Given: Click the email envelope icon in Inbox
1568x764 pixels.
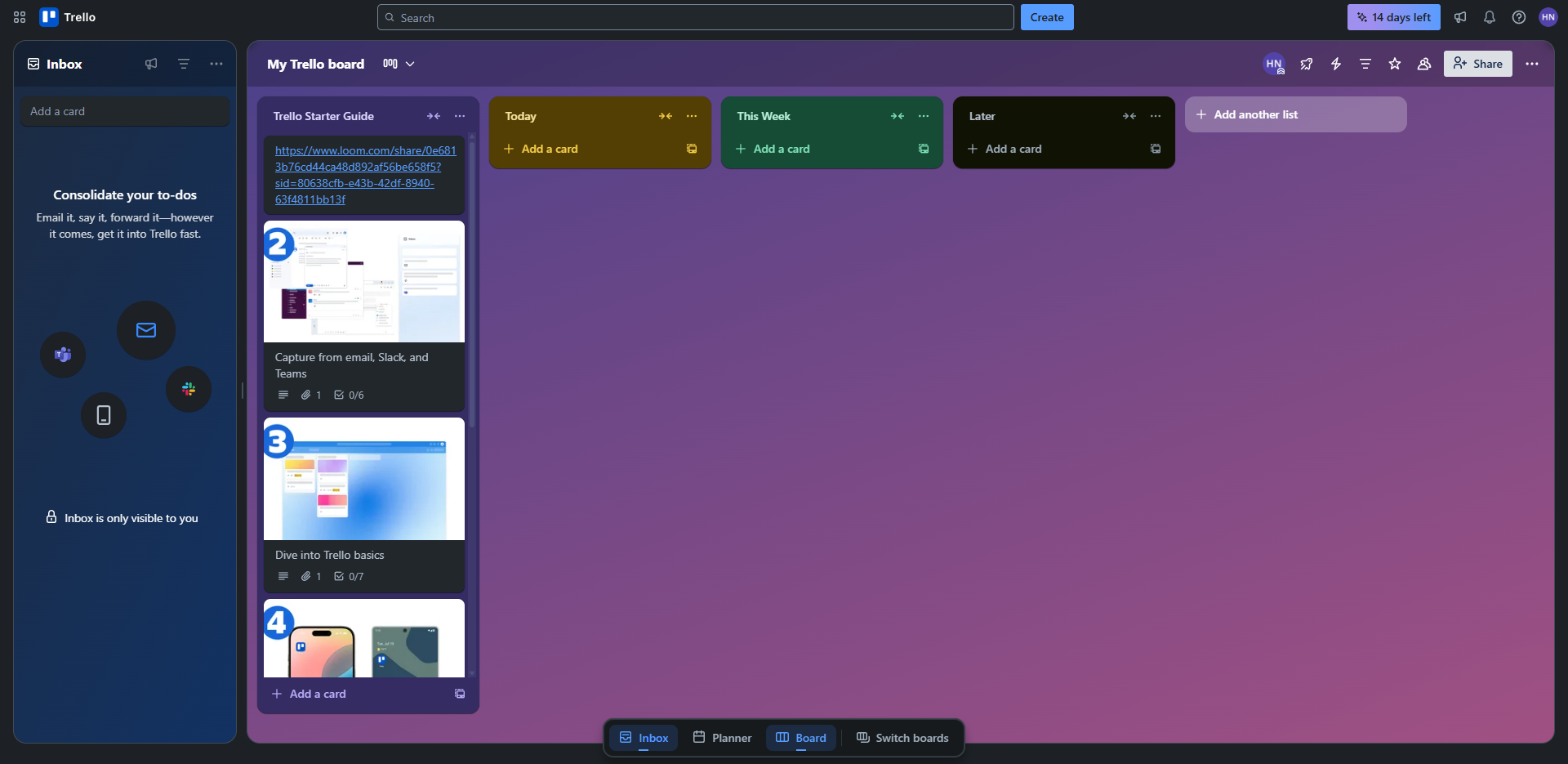Looking at the screenshot, I should coord(146,330).
